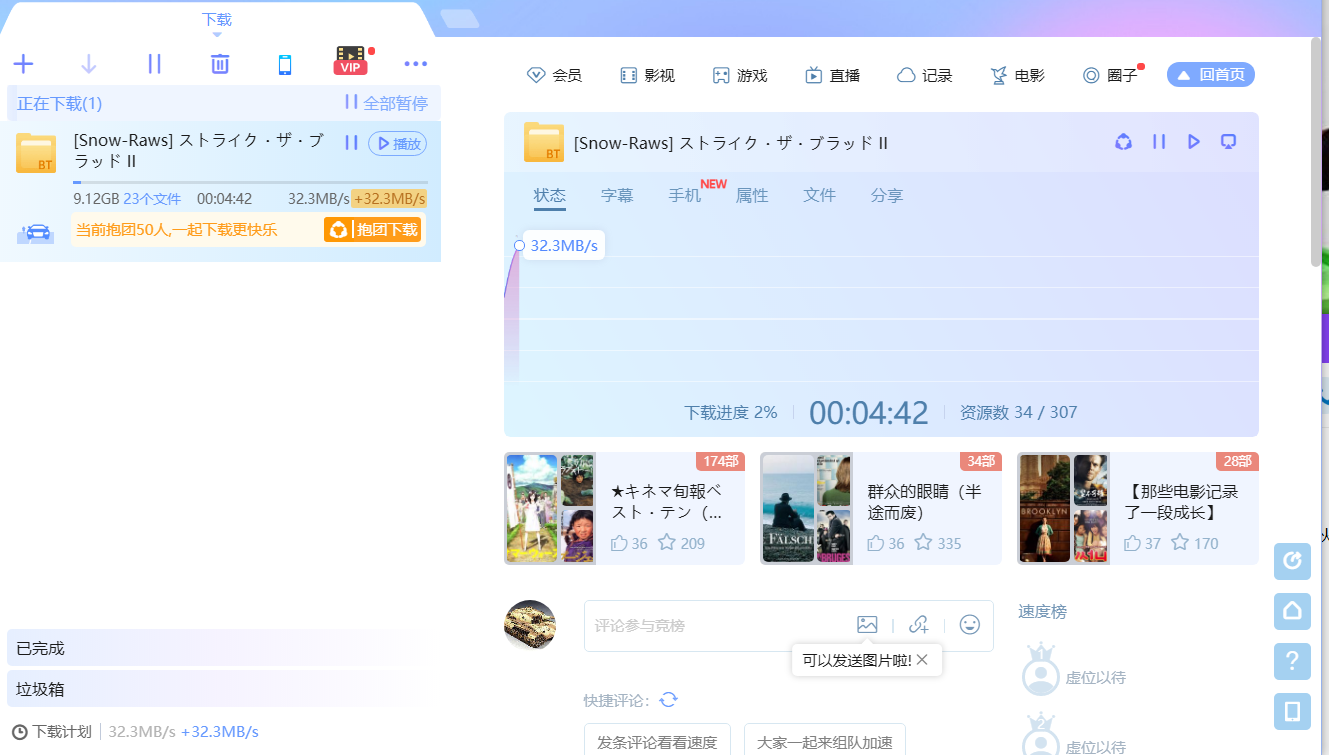Click the 回首页 button
This screenshot has width=1329, height=755.
pos(1210,74)
